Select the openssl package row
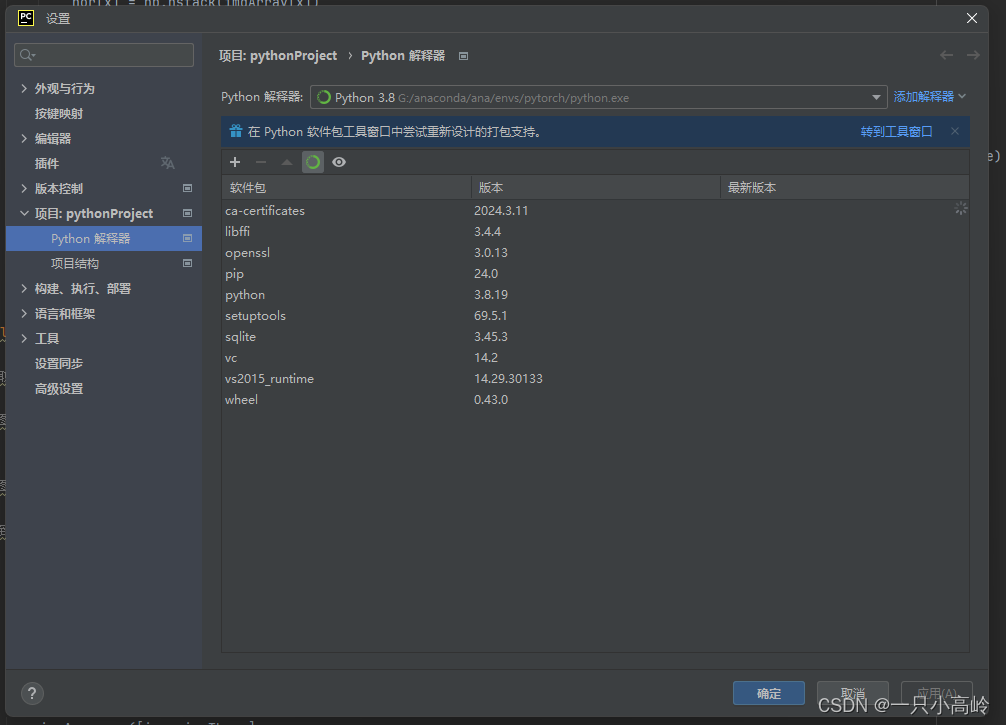 [595, 253]
